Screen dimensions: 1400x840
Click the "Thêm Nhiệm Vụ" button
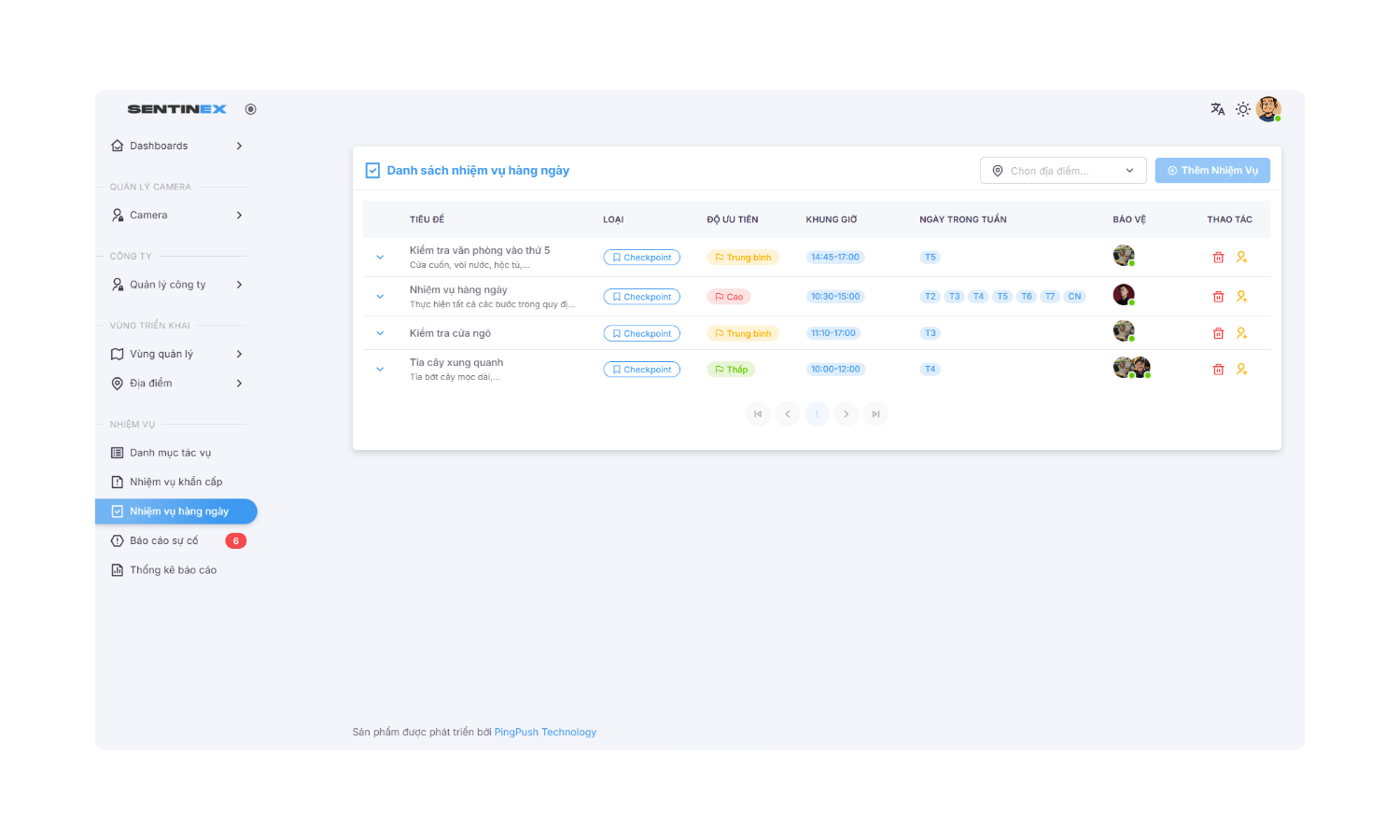pos(1211,171)
